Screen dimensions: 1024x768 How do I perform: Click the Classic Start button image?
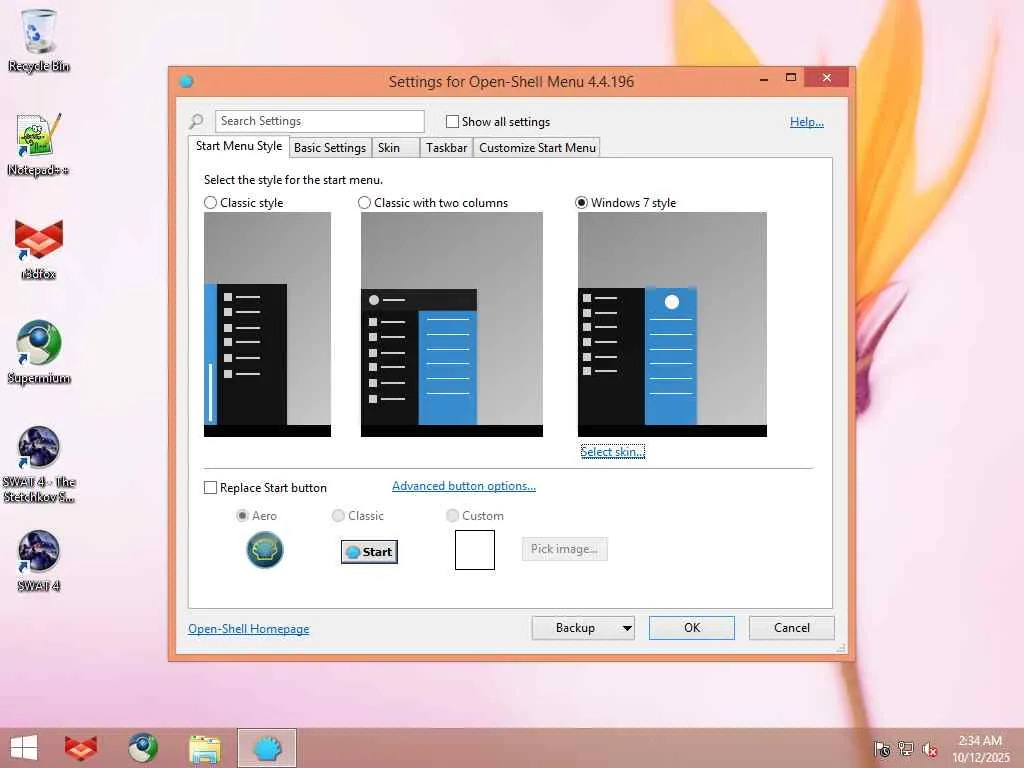pyautogui.click(x=369, y=552)
